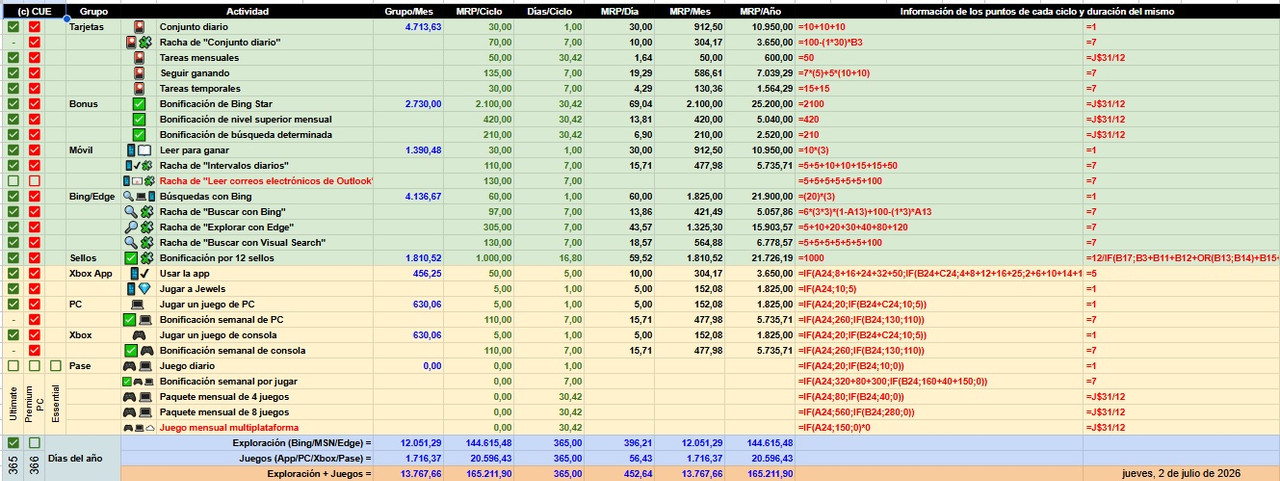Enable the Ultimate checkbox in the Pase row
Viewport: 1280px width, 481px height.
(x=12, y=365)
